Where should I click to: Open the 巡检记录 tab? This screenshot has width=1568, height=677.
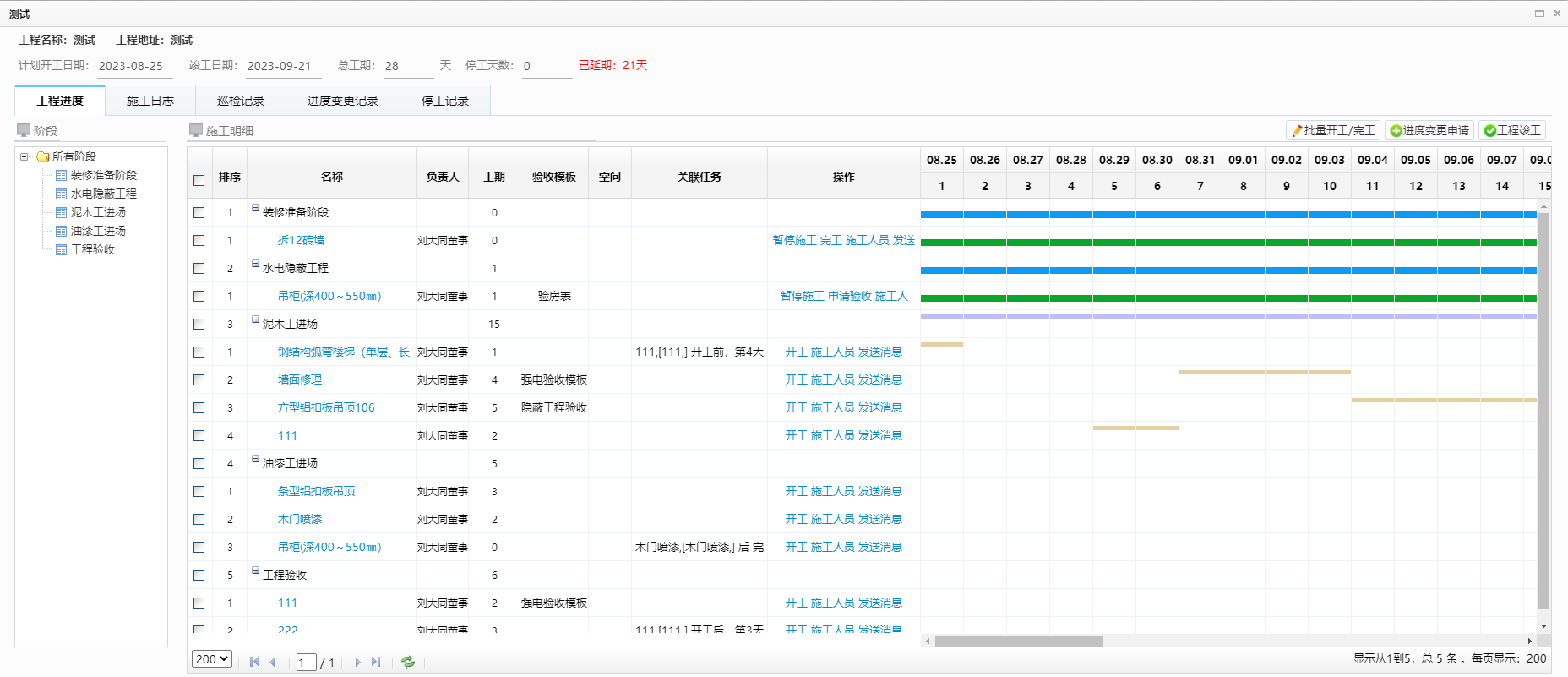[x=241, y=101]
